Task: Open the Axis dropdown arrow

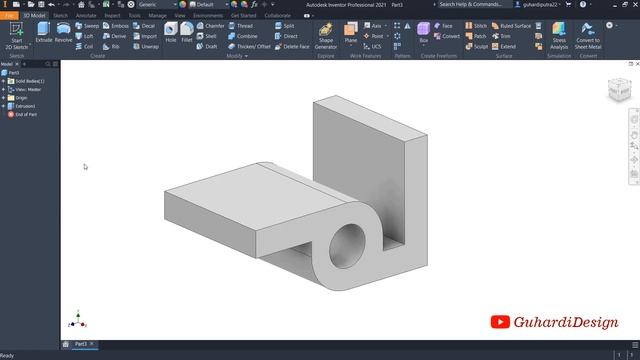Action: click(x=386, y=26)
